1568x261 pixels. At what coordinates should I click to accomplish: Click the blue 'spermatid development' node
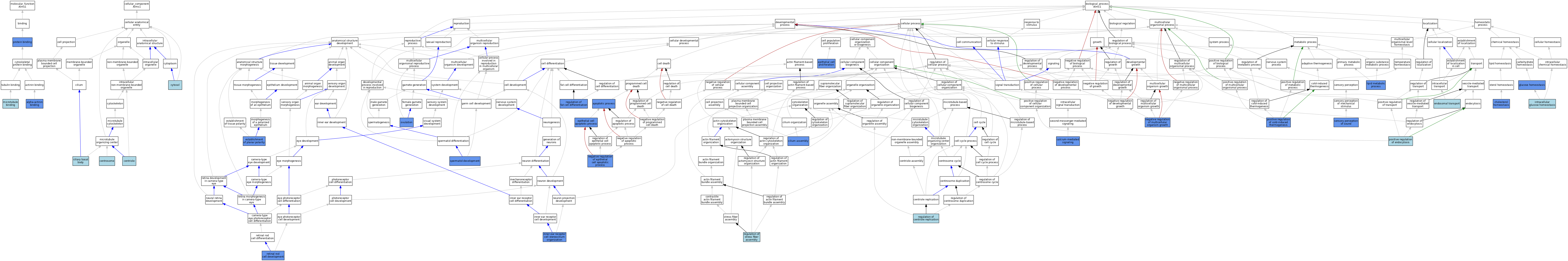coord(465,161)
